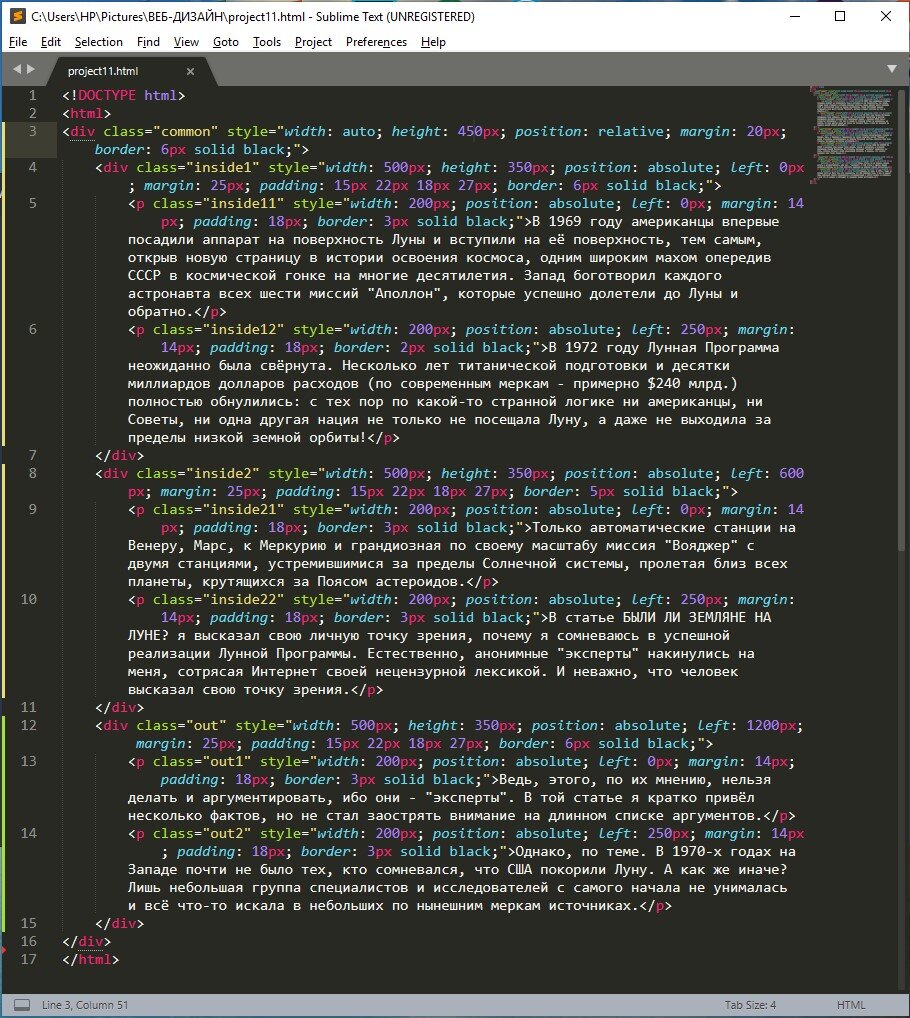Click class name "inside1" on line 4
This screenshot has width=910, height=1018.
(223, 168)
